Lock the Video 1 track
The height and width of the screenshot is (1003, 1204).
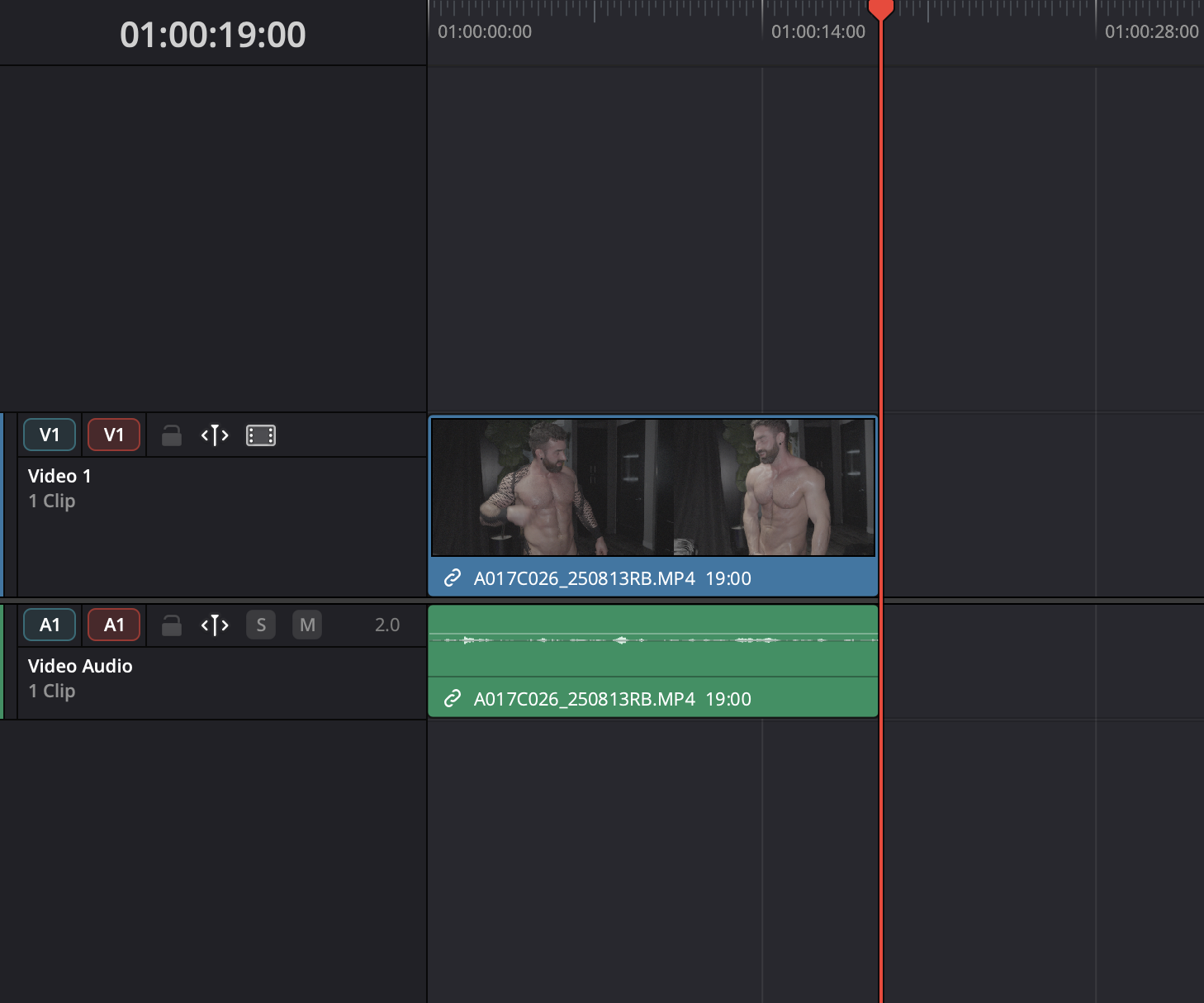tap(172, 435)
